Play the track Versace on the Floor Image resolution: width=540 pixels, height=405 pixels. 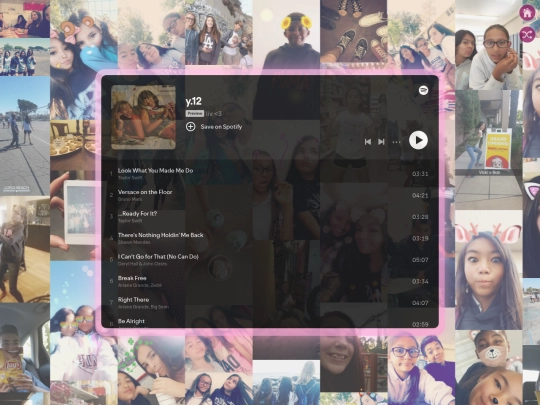pos(145,192)
